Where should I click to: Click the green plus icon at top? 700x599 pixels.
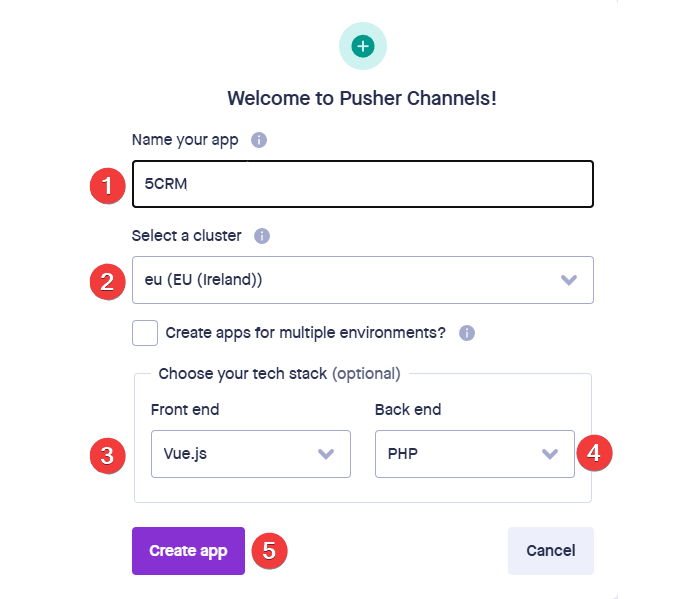[362, 46]
